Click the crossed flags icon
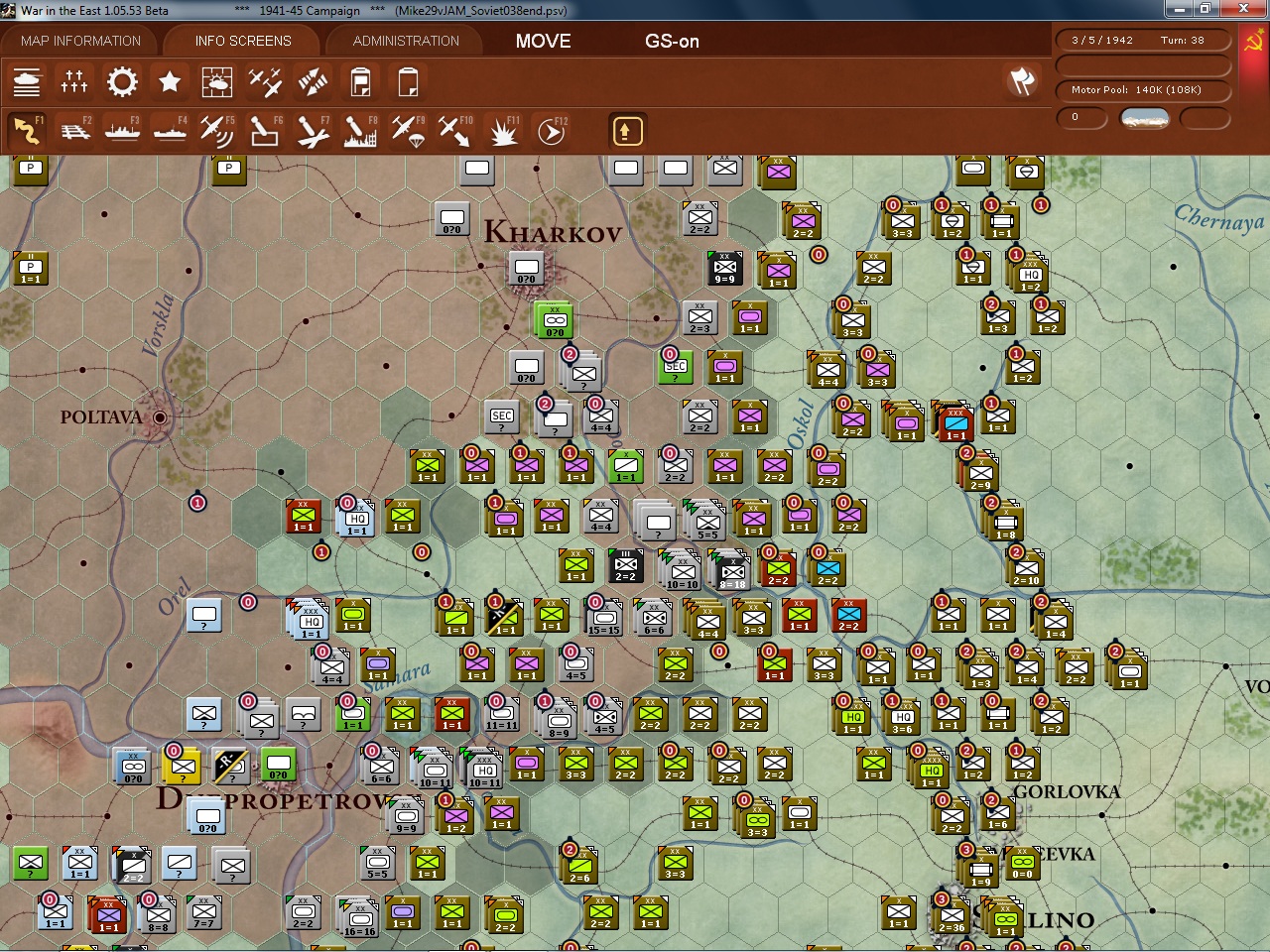Viewport: 1270px width, 952px height. 1022,81
